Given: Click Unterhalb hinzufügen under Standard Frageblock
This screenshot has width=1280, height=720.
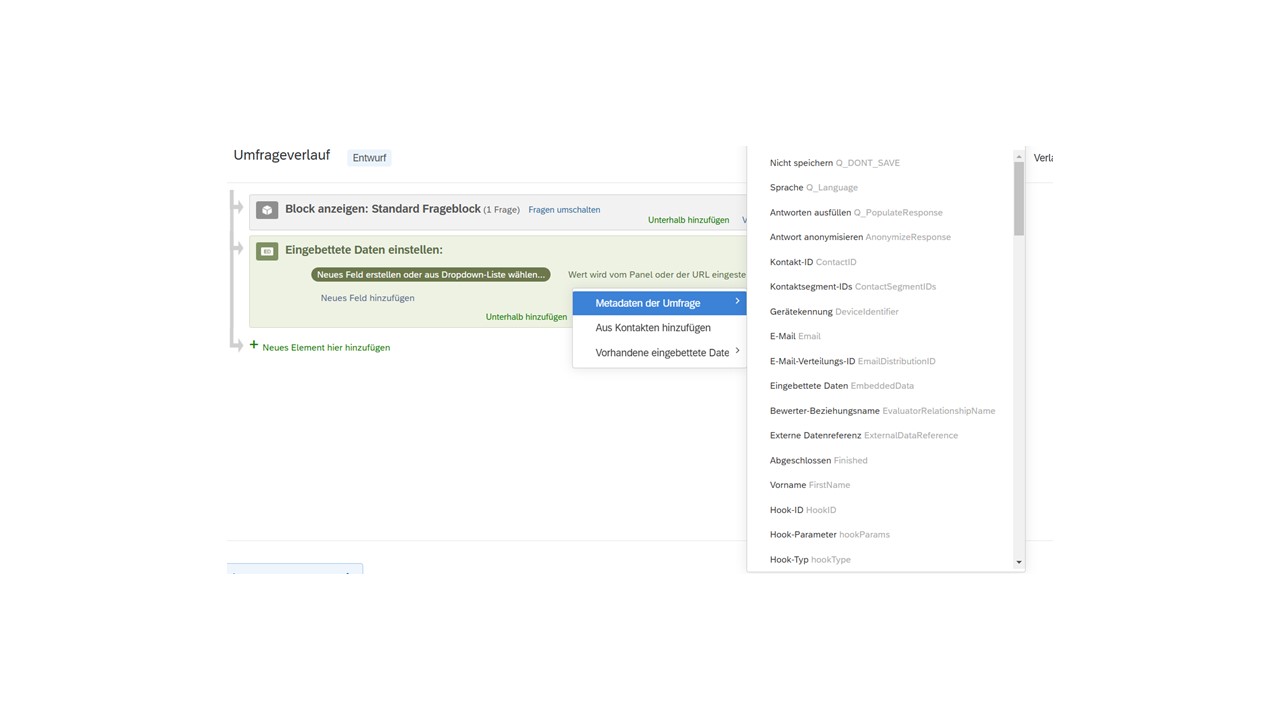Looking at the screenshot, I should (688, 220).
